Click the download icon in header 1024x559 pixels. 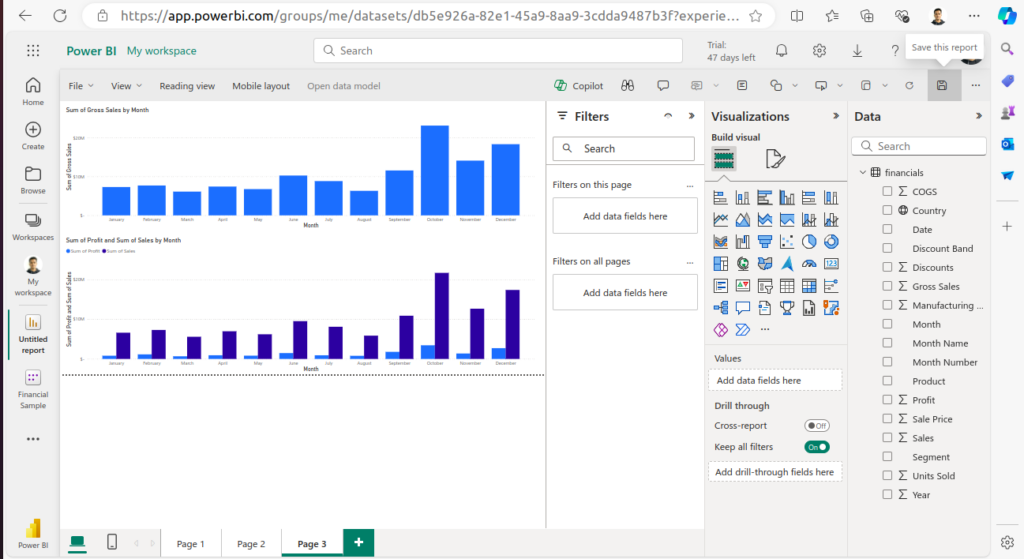857,51
